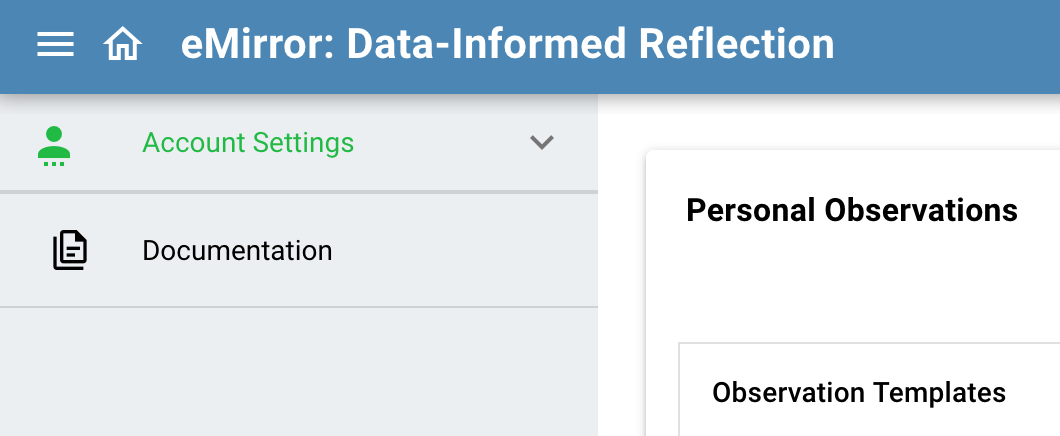Click the eMirror: Data-Informed Reflection title
This screenshot has width=1060, height=436.
[x=508, y=45]
